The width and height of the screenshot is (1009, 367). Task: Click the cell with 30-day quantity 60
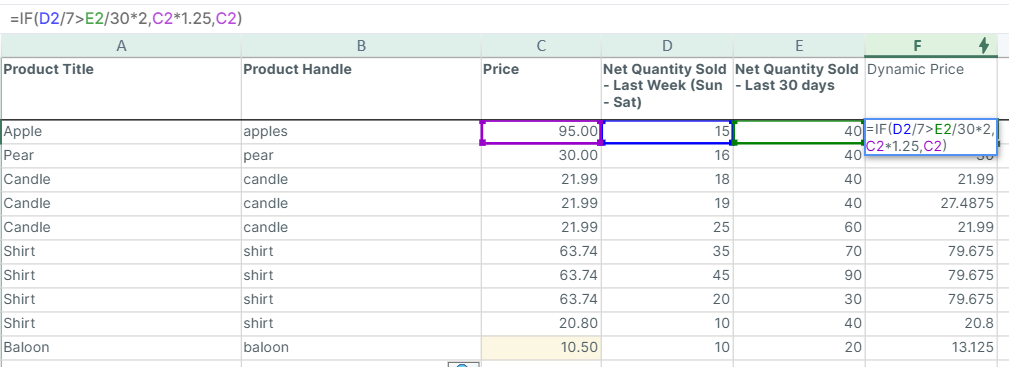pos(799,227)
